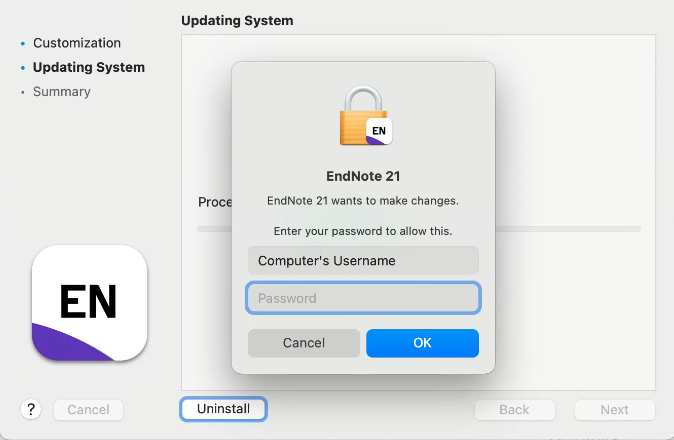Click the large EndNote app logo
This screenshot has height=440, width=674.
click(x=90, y=303)
